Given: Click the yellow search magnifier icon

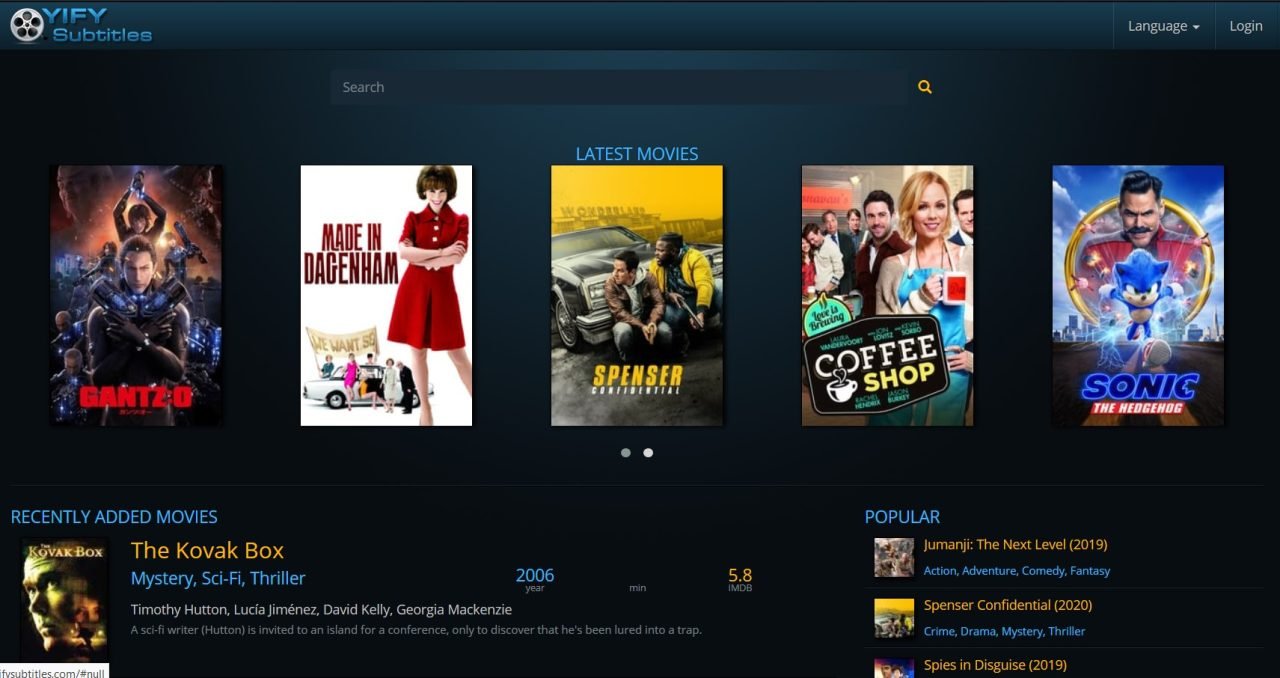Looking at the screenshot, I should (925, 87).
